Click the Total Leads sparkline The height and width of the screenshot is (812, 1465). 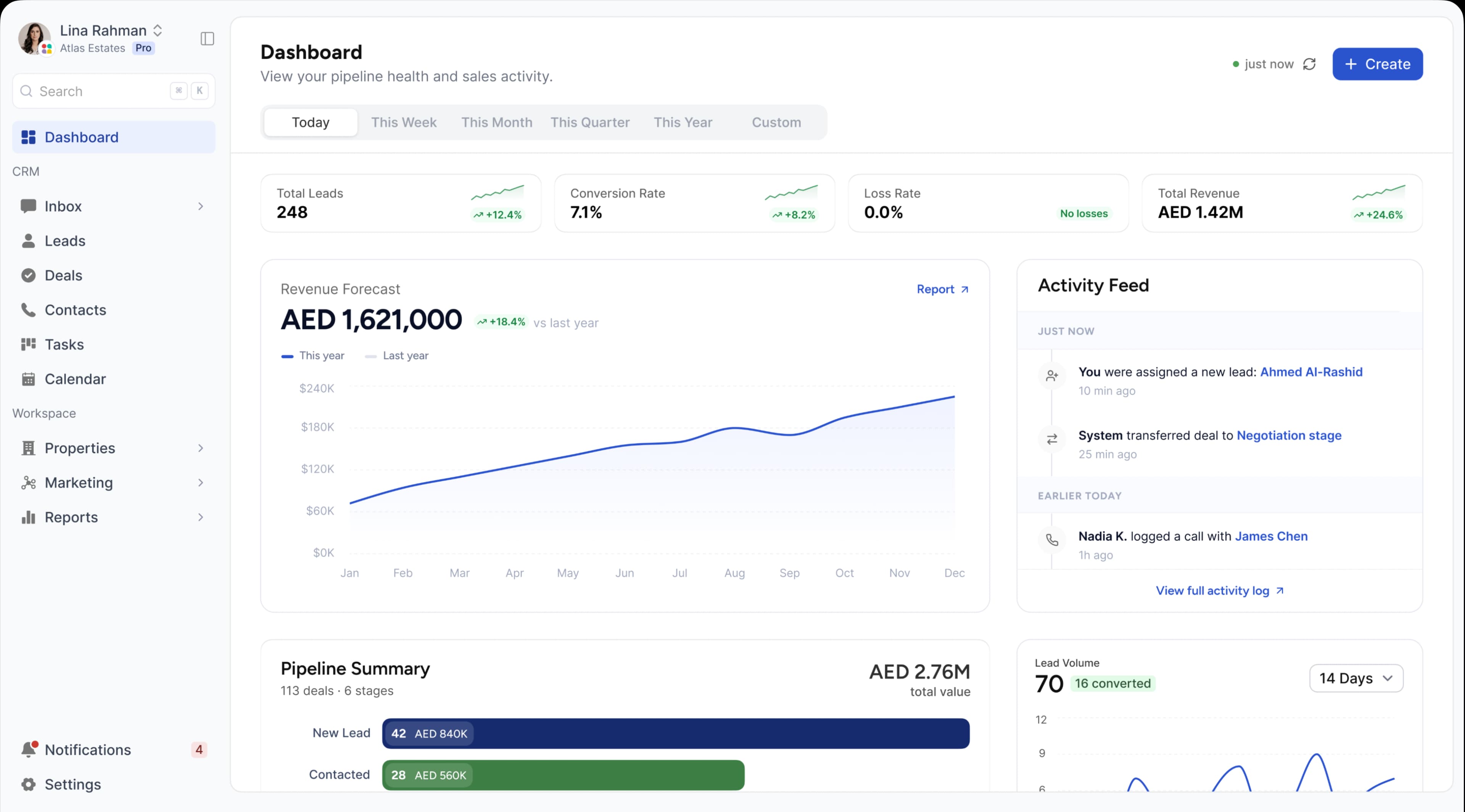click(497, 193)
